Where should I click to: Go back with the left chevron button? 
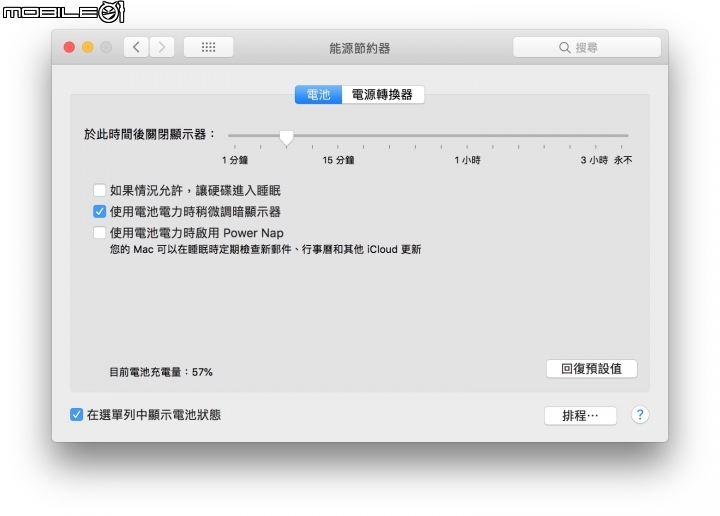136,47
